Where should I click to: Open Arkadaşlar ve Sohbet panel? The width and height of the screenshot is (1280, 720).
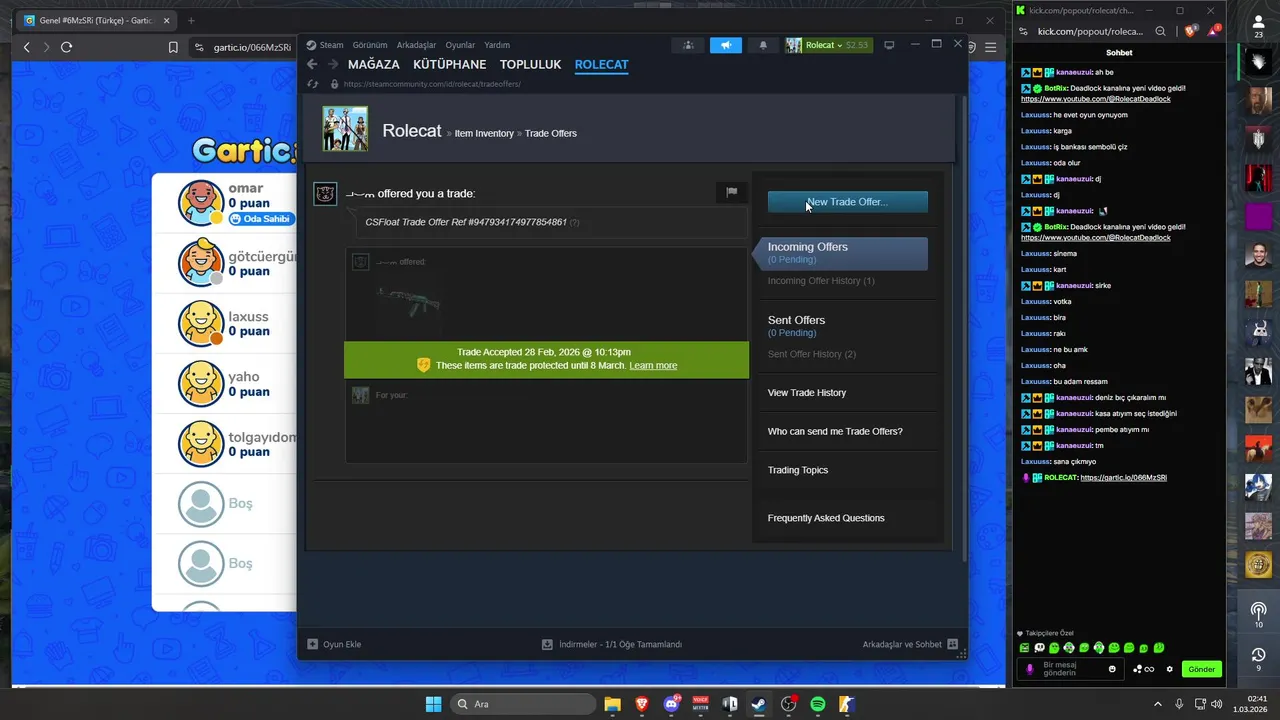(910, 644)
